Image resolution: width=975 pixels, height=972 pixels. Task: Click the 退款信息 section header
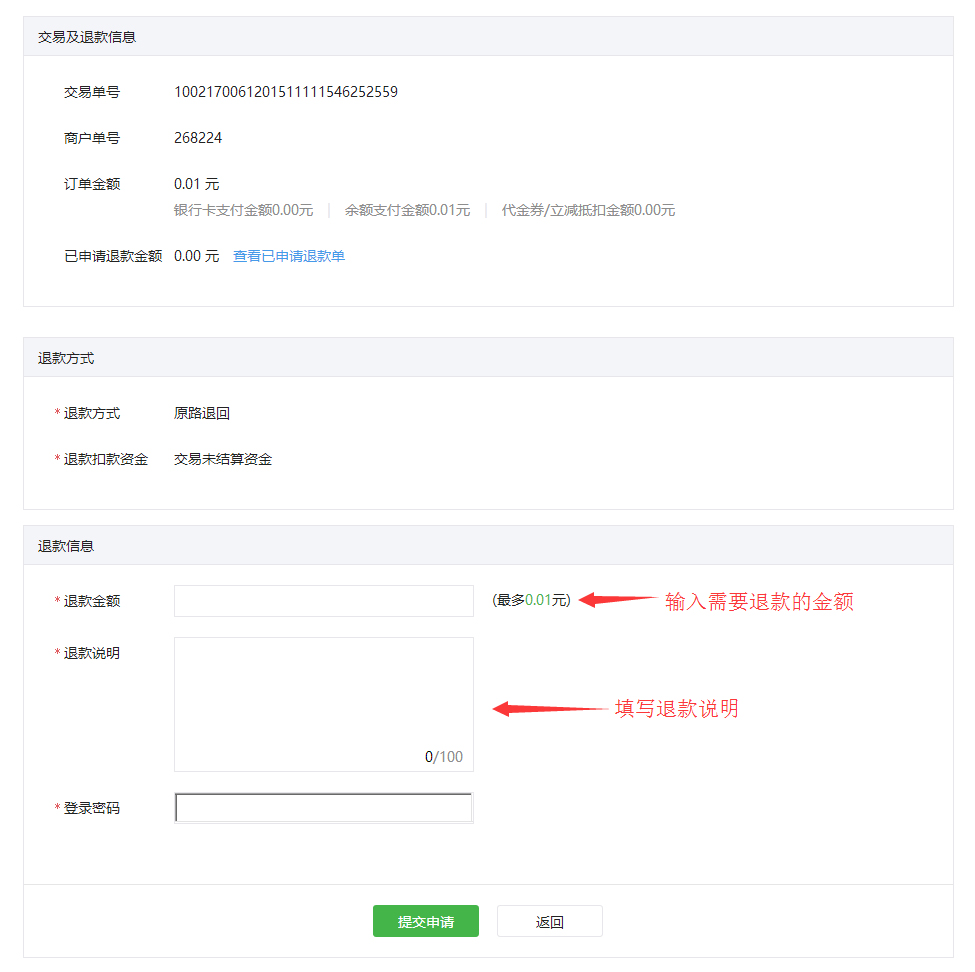coord(66,546)
